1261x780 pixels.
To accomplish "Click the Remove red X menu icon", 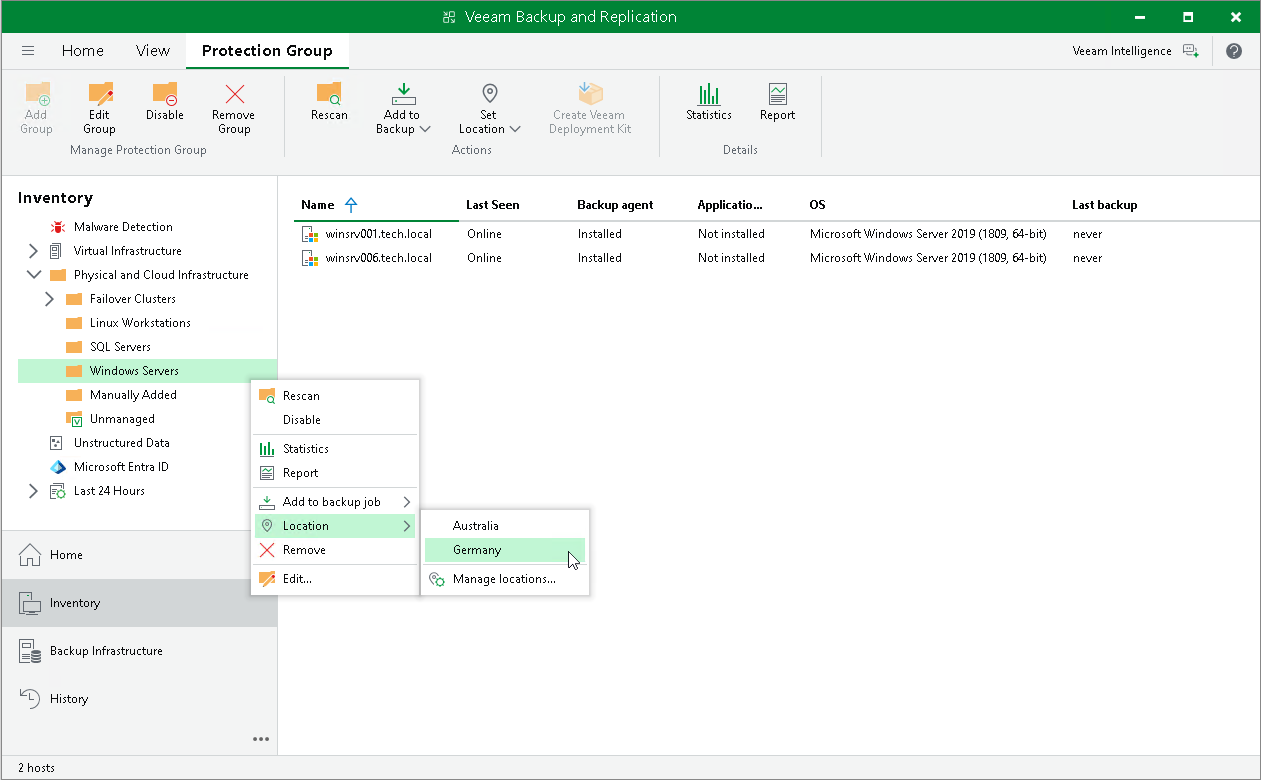I will [x=267, y=550].
